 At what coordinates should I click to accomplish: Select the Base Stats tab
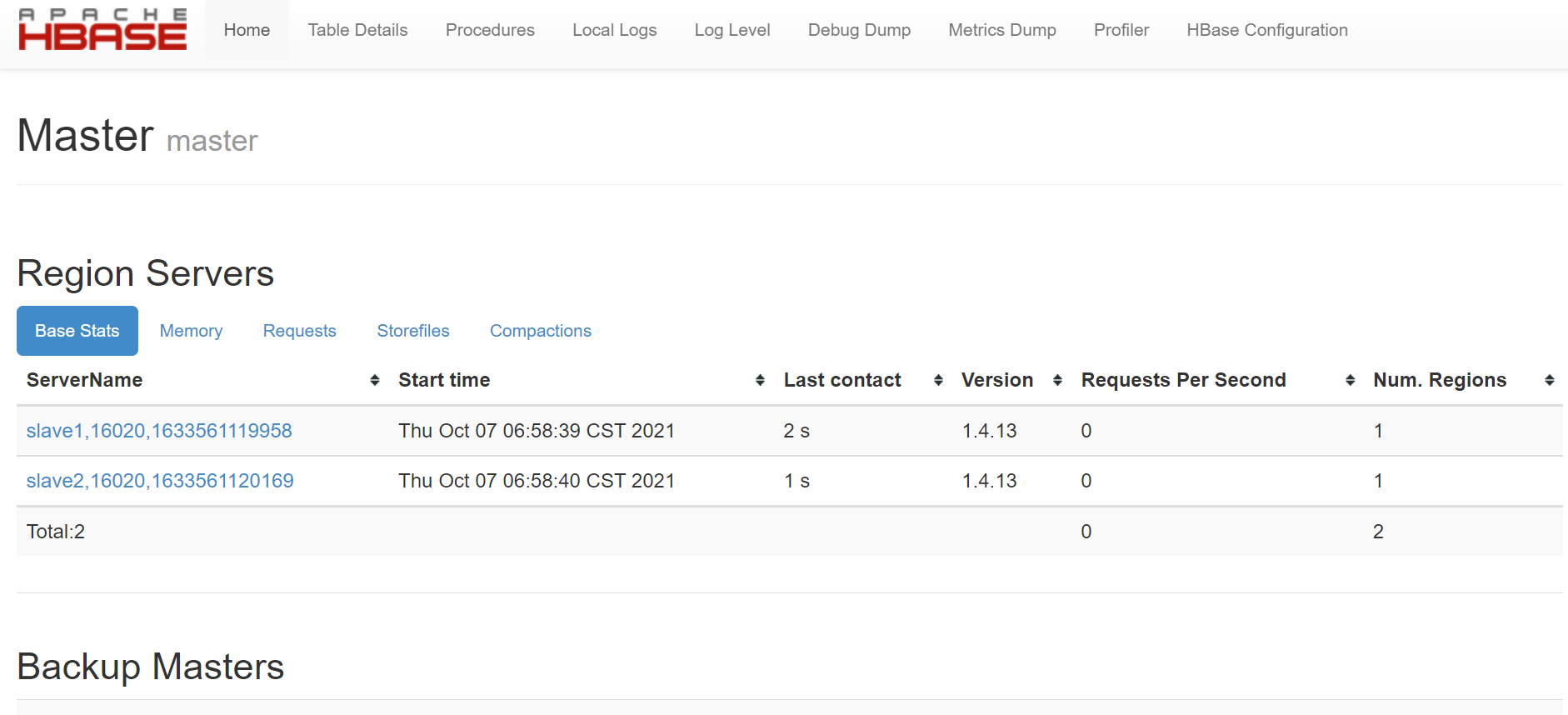click(x=77, y=331)
